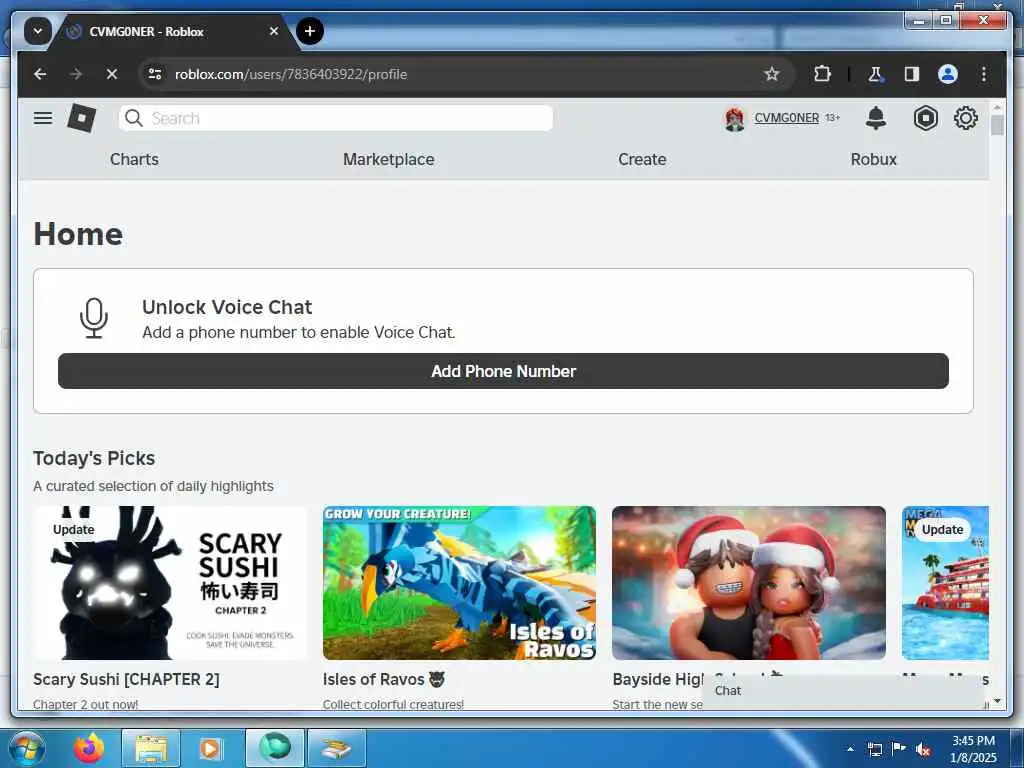Bookmark this page with star icon
Viewport: 1024px width, 768px height.
[772, 74]
